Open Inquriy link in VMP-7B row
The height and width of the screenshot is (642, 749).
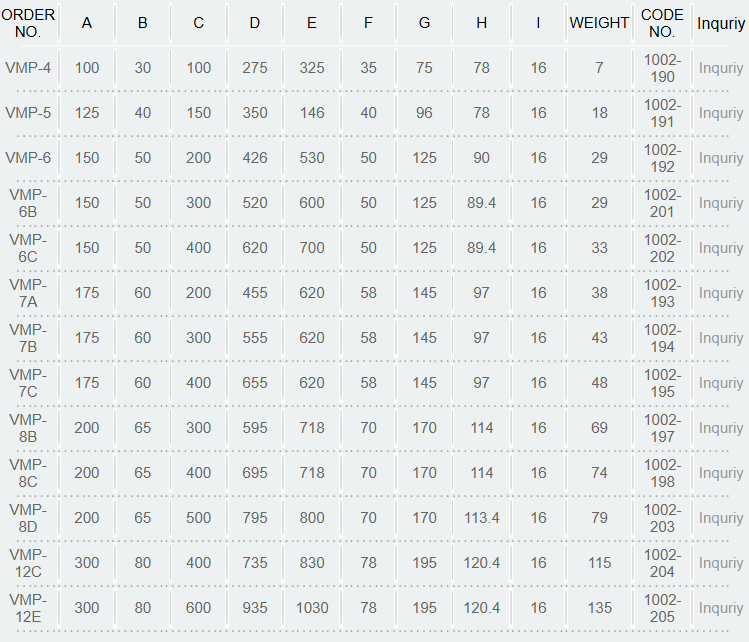point(720,338)
